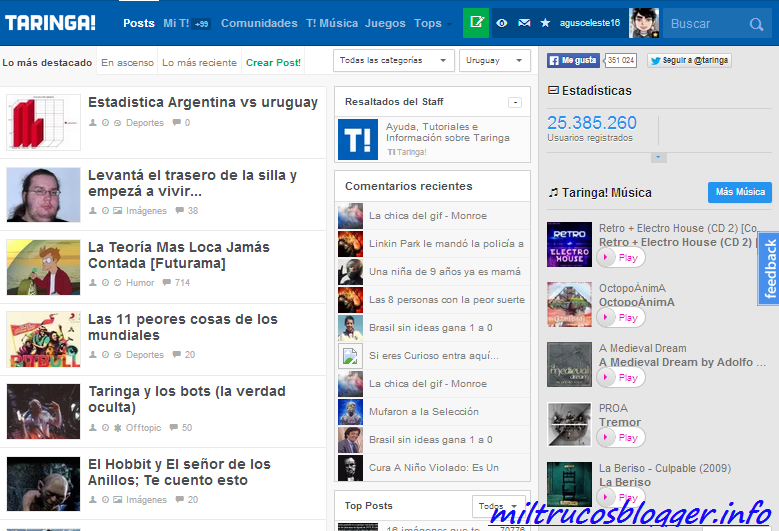The image size is (779, 531).
Task: Open notifications via the eye icon
Action: [x=502, y=23]
